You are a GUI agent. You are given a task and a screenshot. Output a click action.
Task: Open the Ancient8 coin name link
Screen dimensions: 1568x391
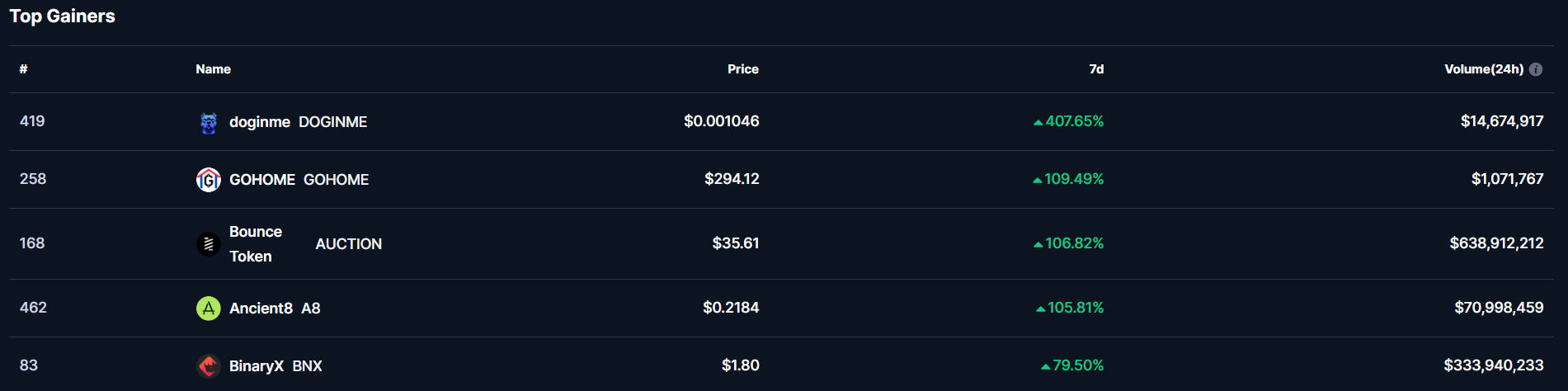coord(261,309)
